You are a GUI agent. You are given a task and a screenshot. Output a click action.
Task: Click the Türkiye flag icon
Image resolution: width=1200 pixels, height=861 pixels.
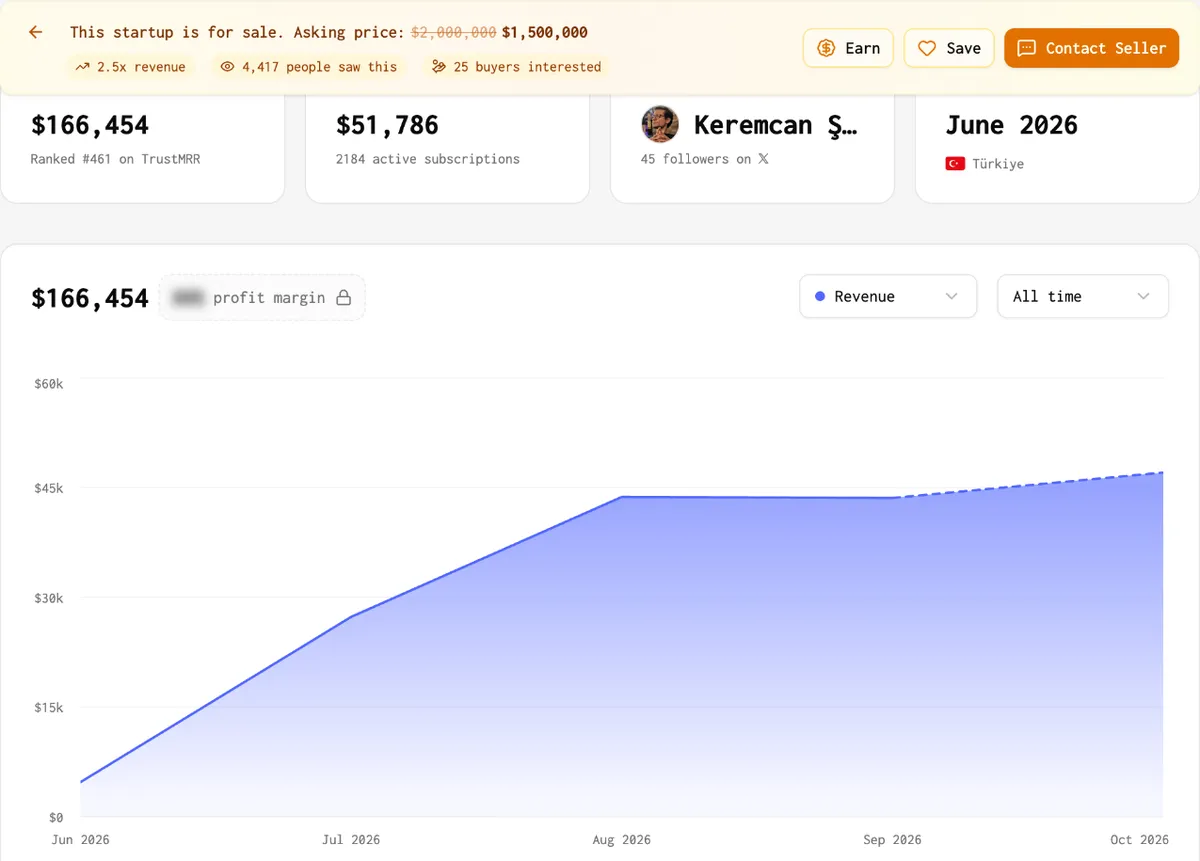(955, 164)
